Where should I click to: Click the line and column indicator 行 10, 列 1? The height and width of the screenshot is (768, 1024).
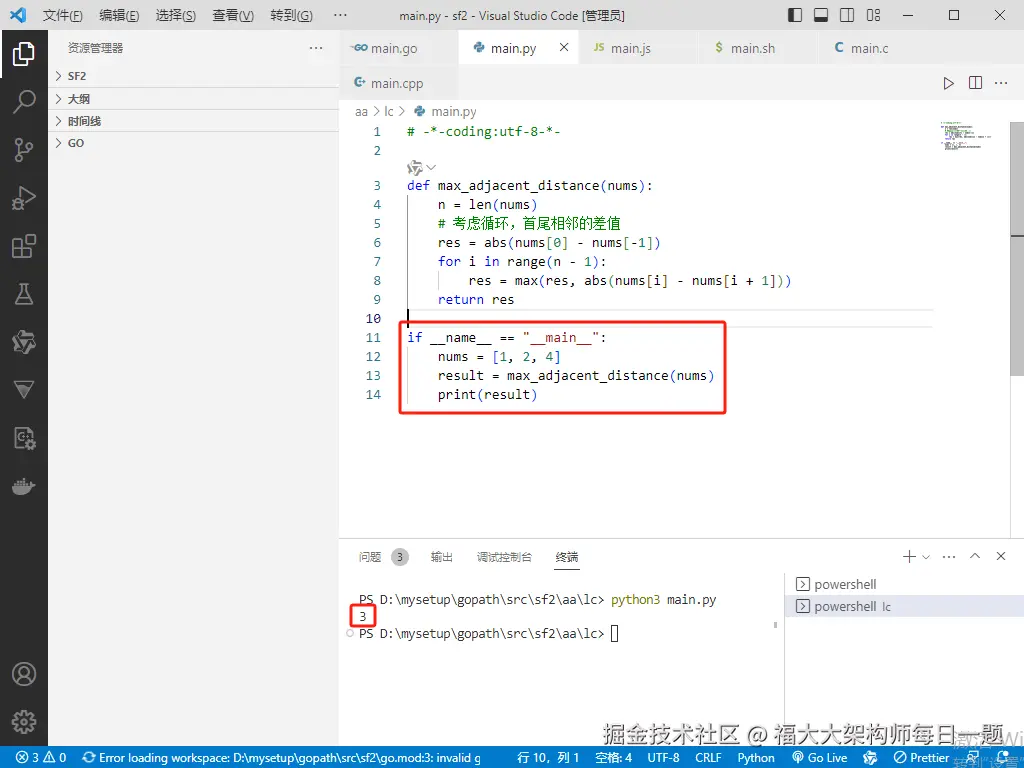coord(548,758)
